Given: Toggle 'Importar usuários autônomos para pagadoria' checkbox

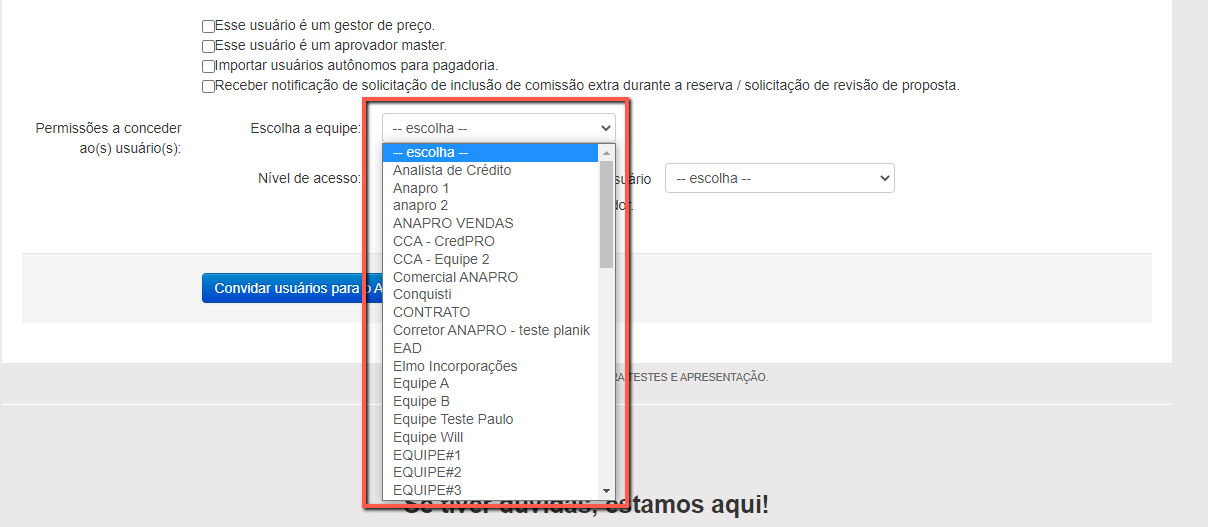Looking at the screenshot, I should pos(208,66).
